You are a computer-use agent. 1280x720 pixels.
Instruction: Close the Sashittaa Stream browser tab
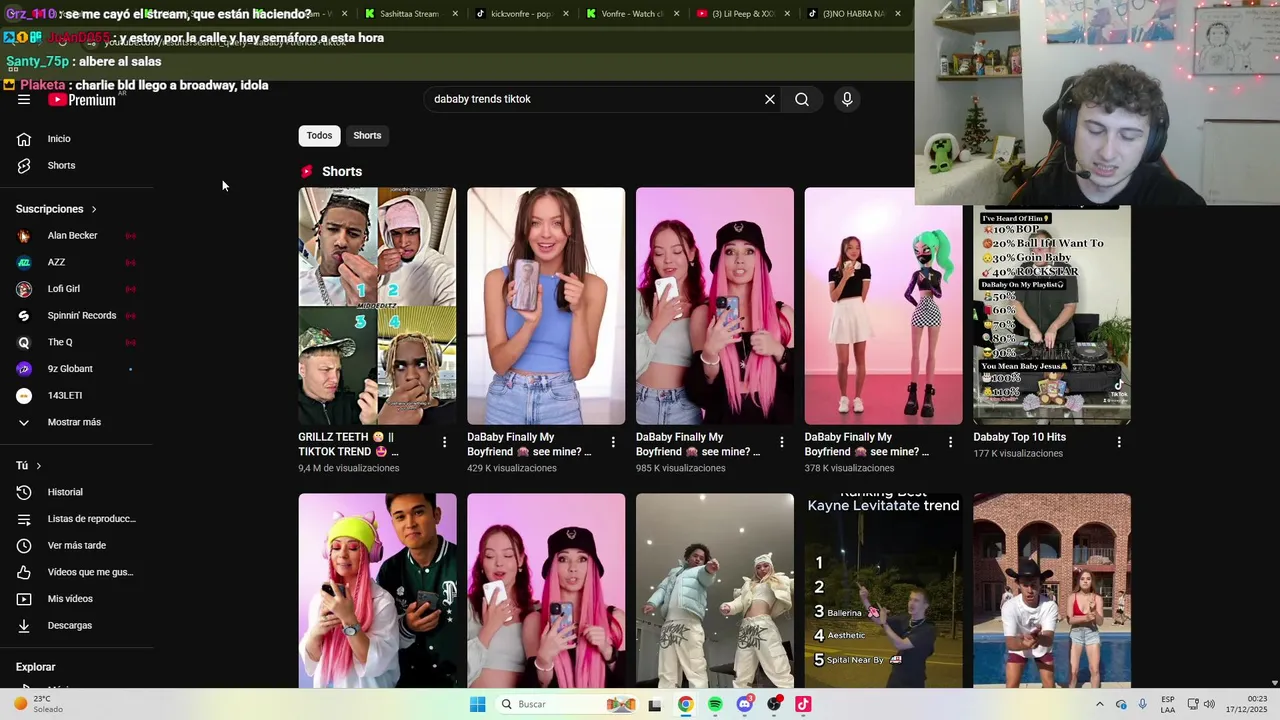pyautogui.click(x=455, y=14)
